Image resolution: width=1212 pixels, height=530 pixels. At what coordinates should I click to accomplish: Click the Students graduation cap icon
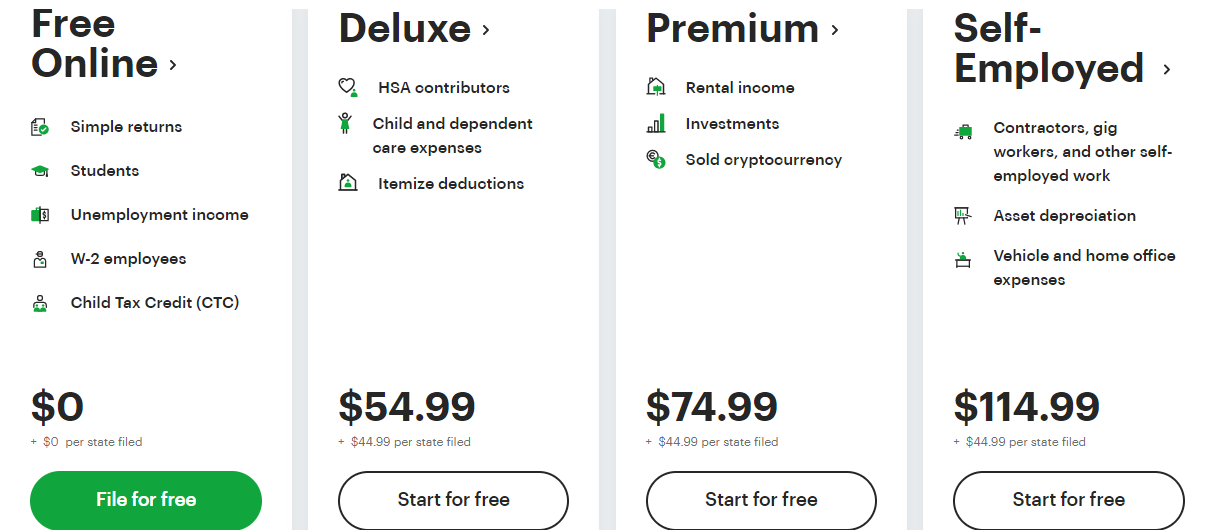[40, 171]
